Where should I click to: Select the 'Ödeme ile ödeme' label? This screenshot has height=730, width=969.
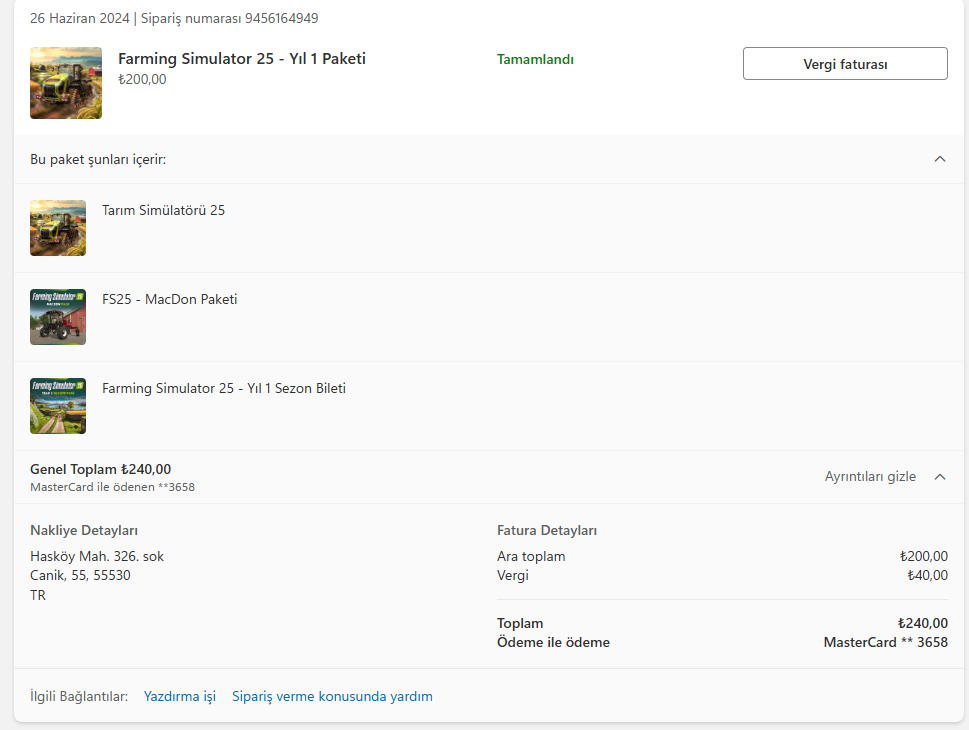(x=553, y=642)
